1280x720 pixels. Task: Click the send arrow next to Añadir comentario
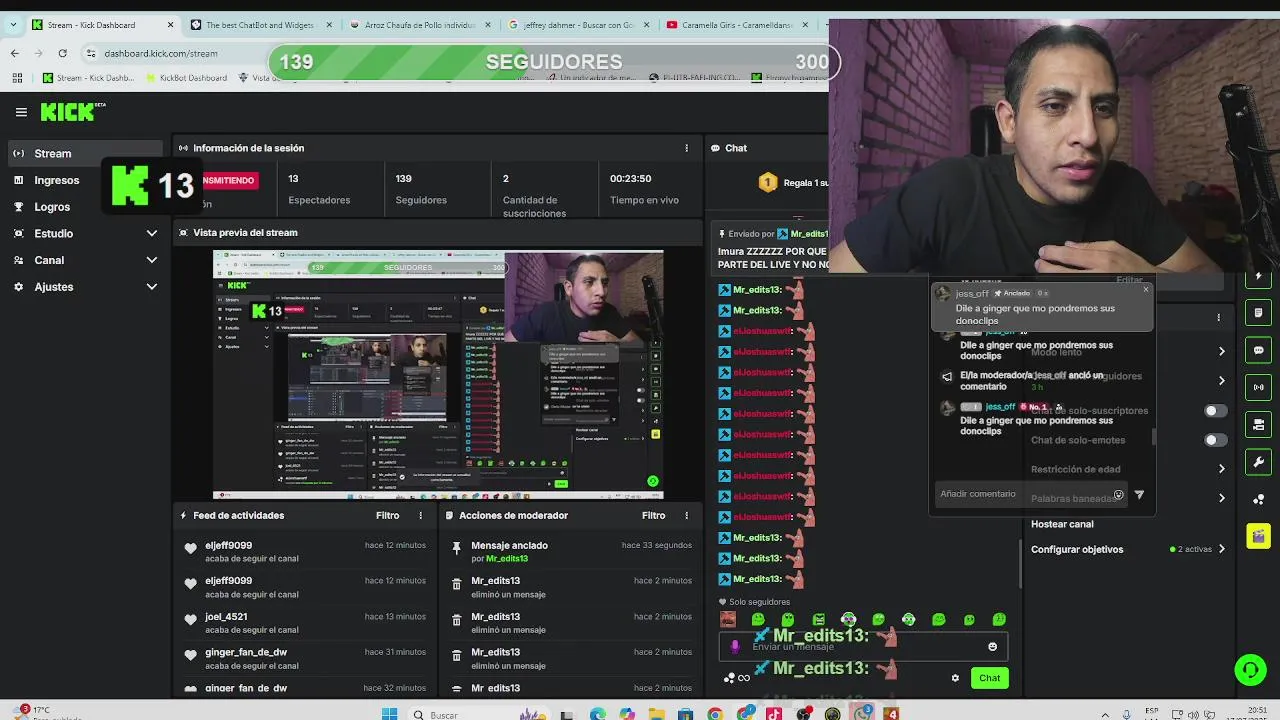1139,494
